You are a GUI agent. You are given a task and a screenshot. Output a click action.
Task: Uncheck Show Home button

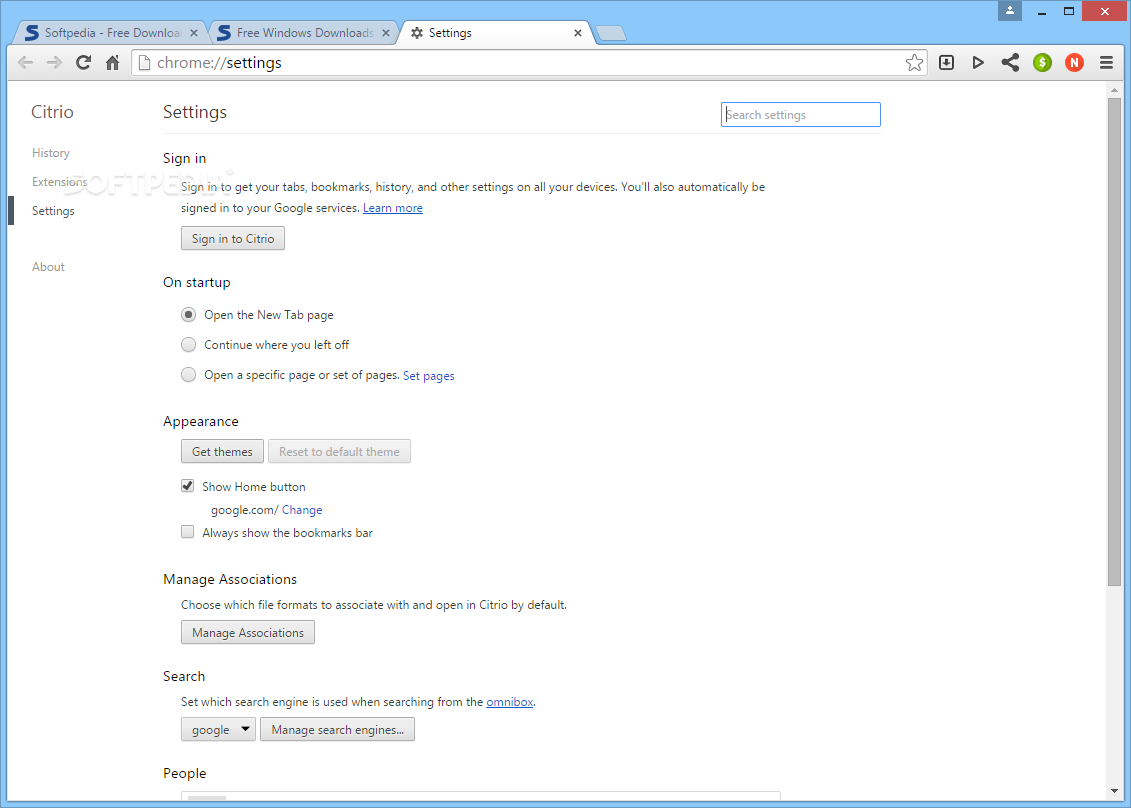[x=188, y=486]
